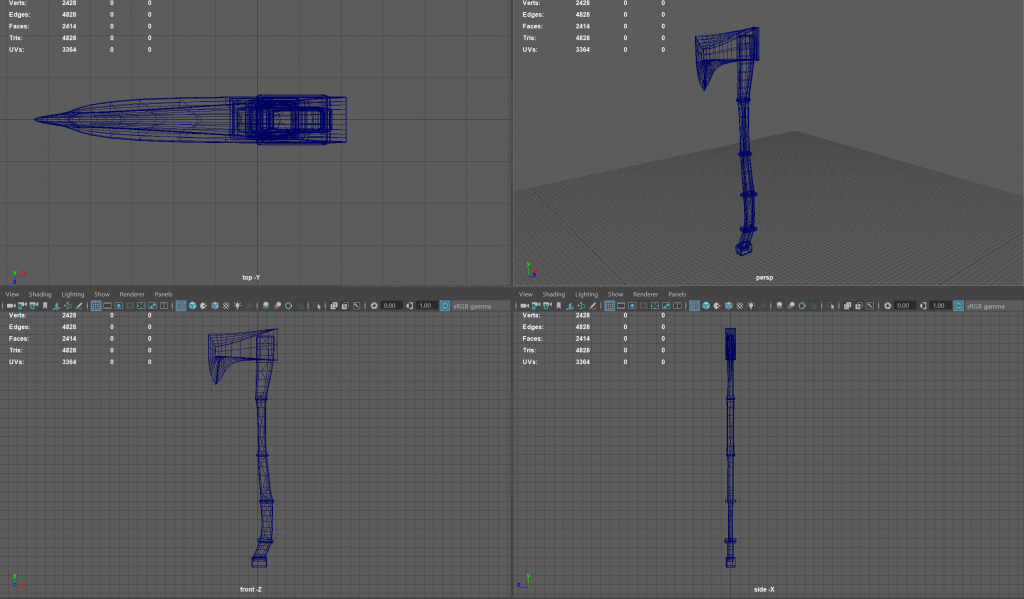Click Show in side view panel menu

point(615,294)
